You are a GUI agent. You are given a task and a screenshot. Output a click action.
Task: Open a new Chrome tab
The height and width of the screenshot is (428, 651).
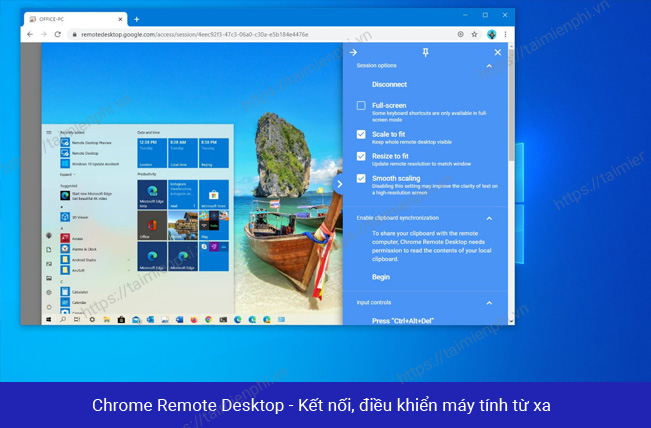click(136, 19)
